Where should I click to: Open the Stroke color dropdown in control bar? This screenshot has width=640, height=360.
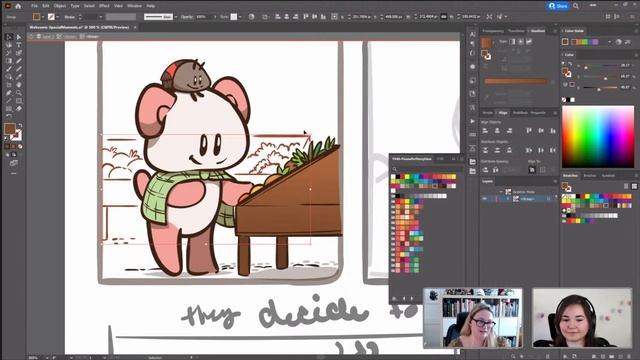(58, 17)
